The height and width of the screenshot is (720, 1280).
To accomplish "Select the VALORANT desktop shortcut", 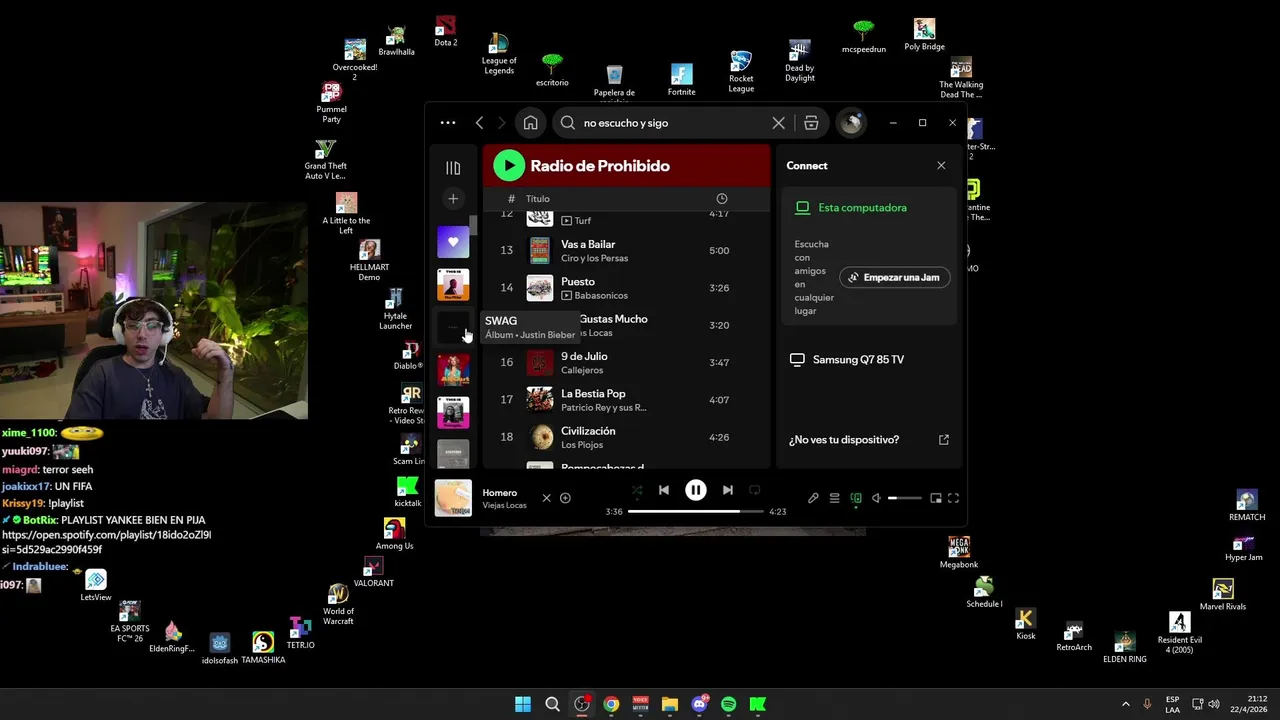I will coord(374,573).
